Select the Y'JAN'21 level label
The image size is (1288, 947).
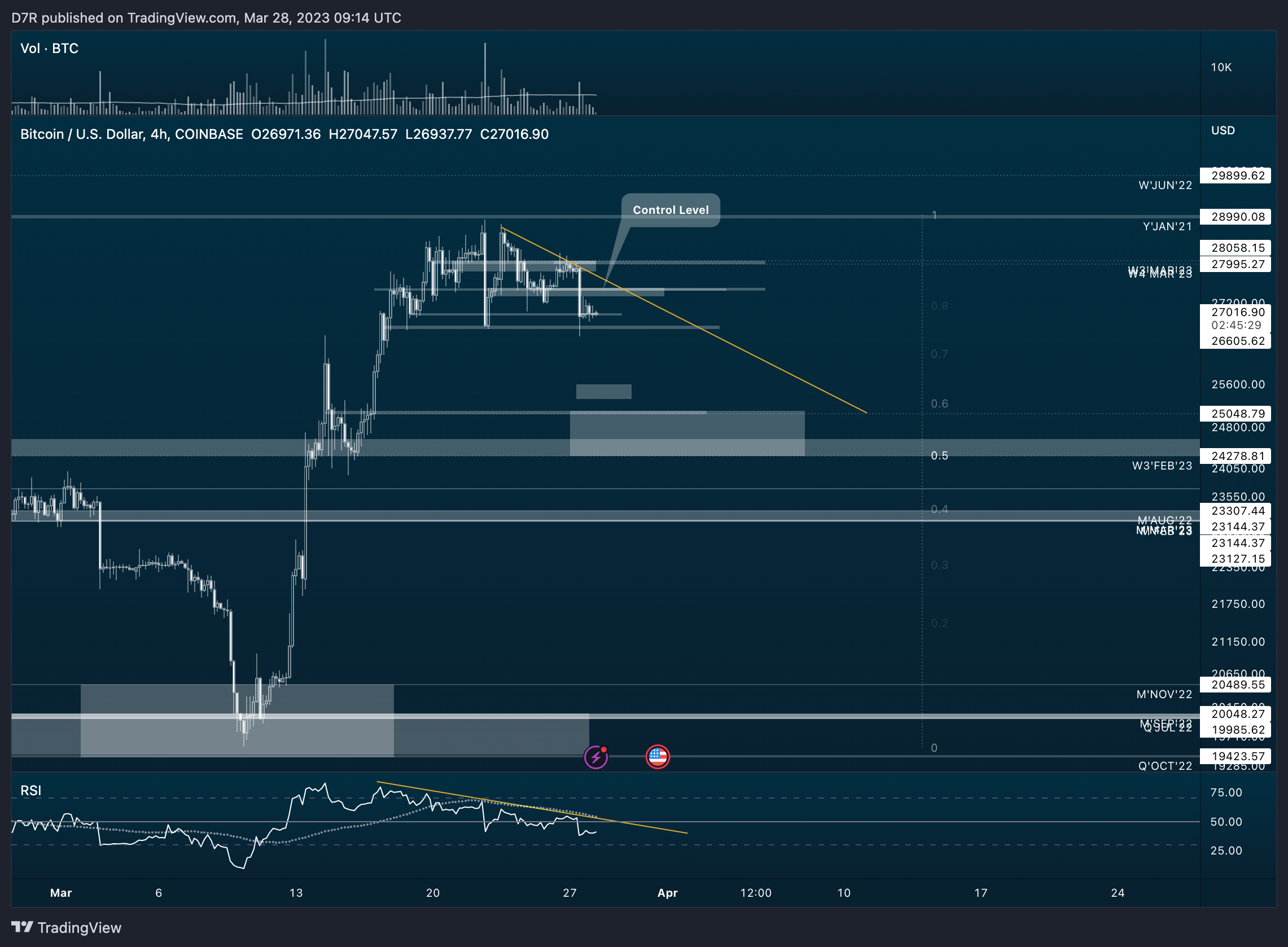tap(1167, 226)
